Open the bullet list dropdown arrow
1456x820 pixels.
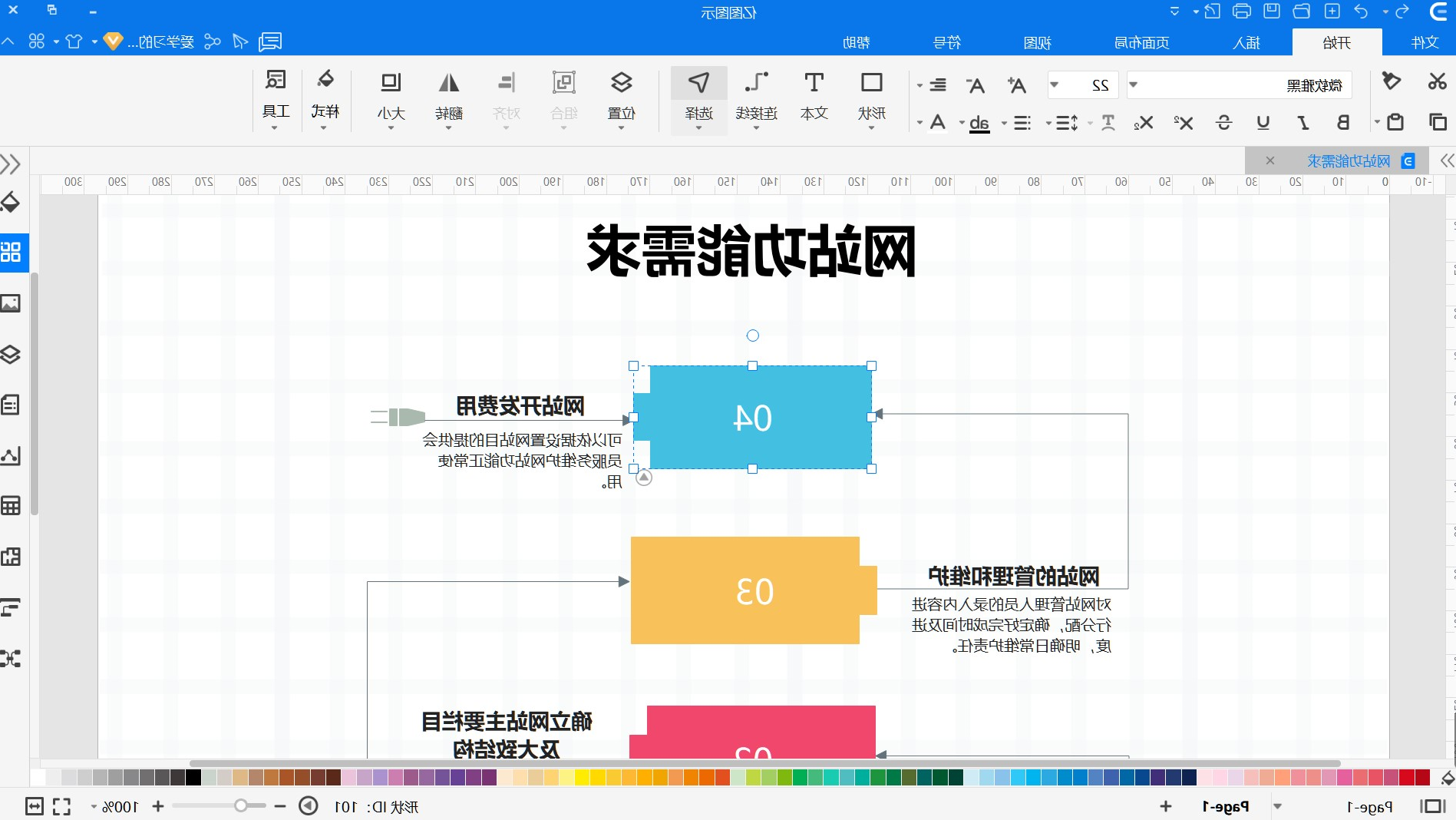1004,123
